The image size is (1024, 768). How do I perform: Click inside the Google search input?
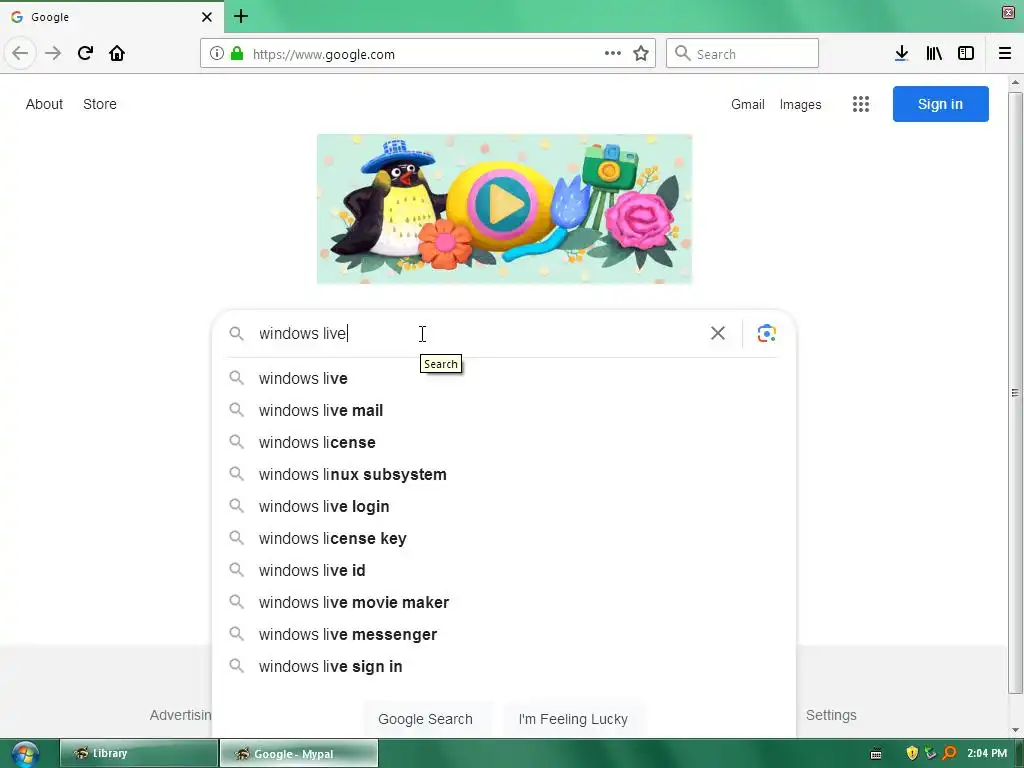(480, 333)
